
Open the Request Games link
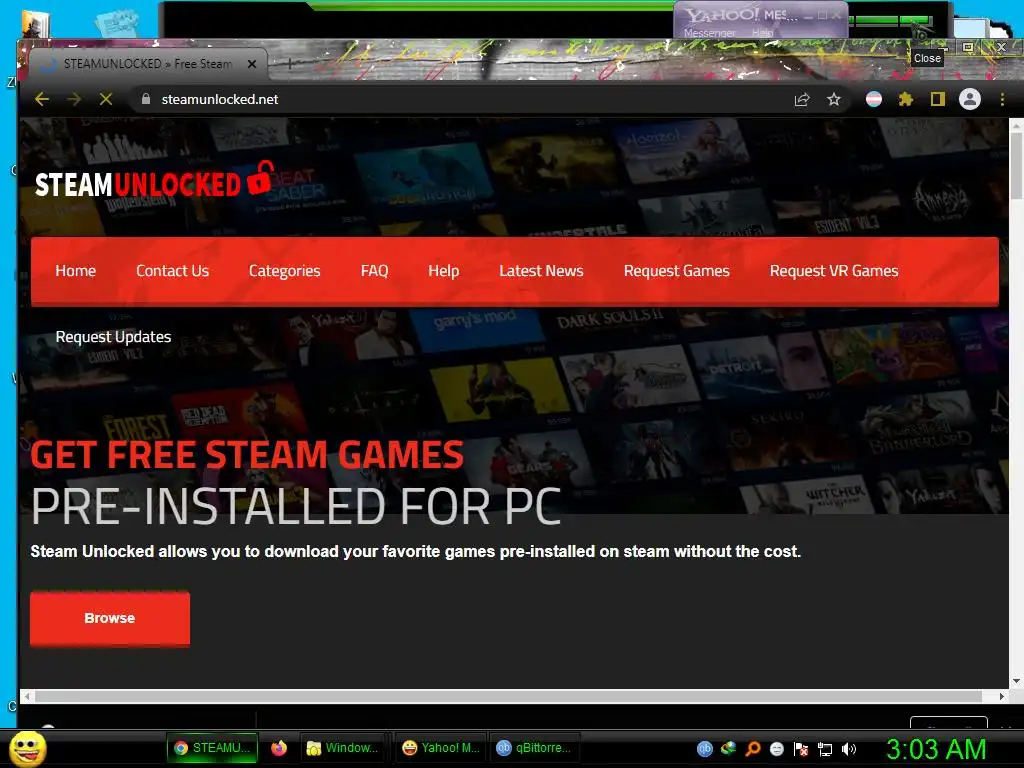677,271
